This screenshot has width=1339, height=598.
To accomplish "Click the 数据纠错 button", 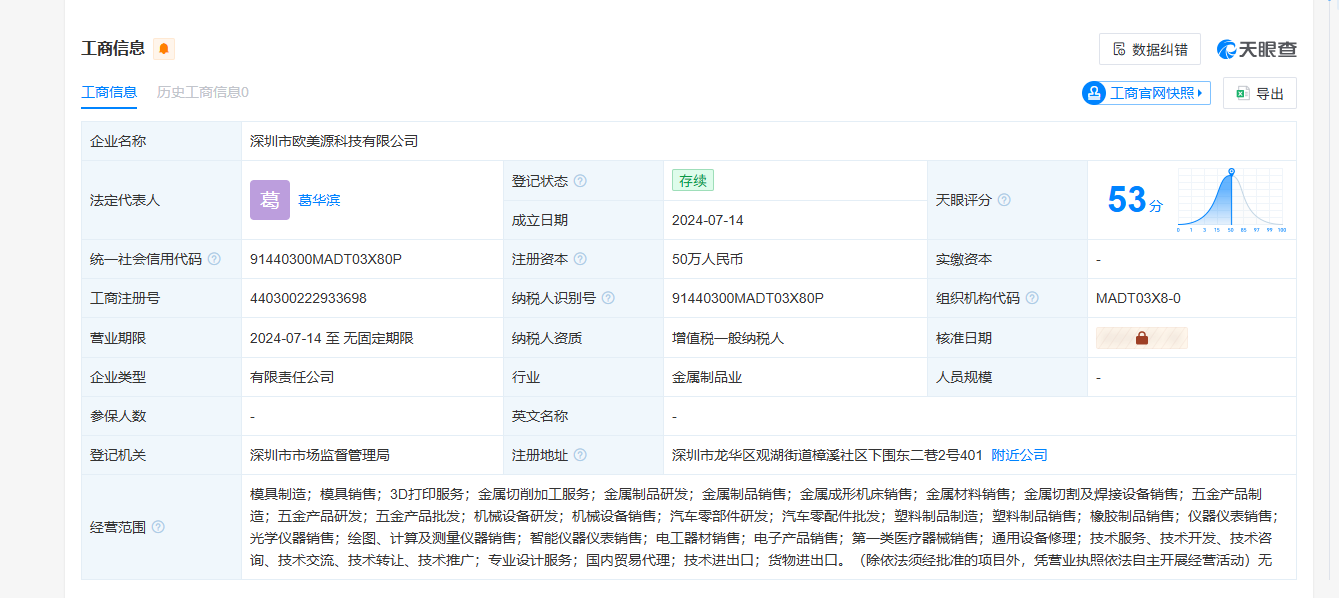I will [x=1150, y=49].
